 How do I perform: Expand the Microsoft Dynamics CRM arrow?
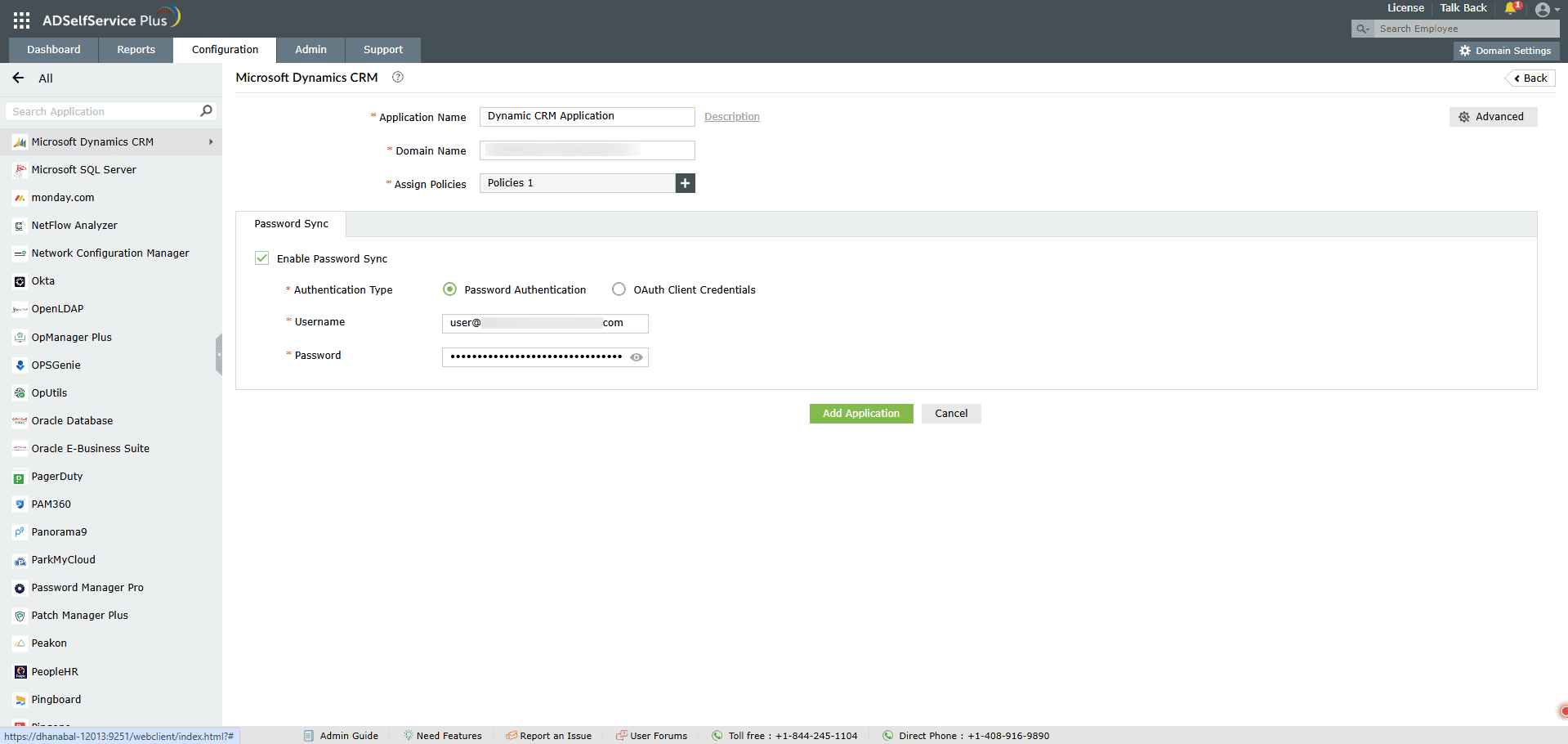coord(211,141)
